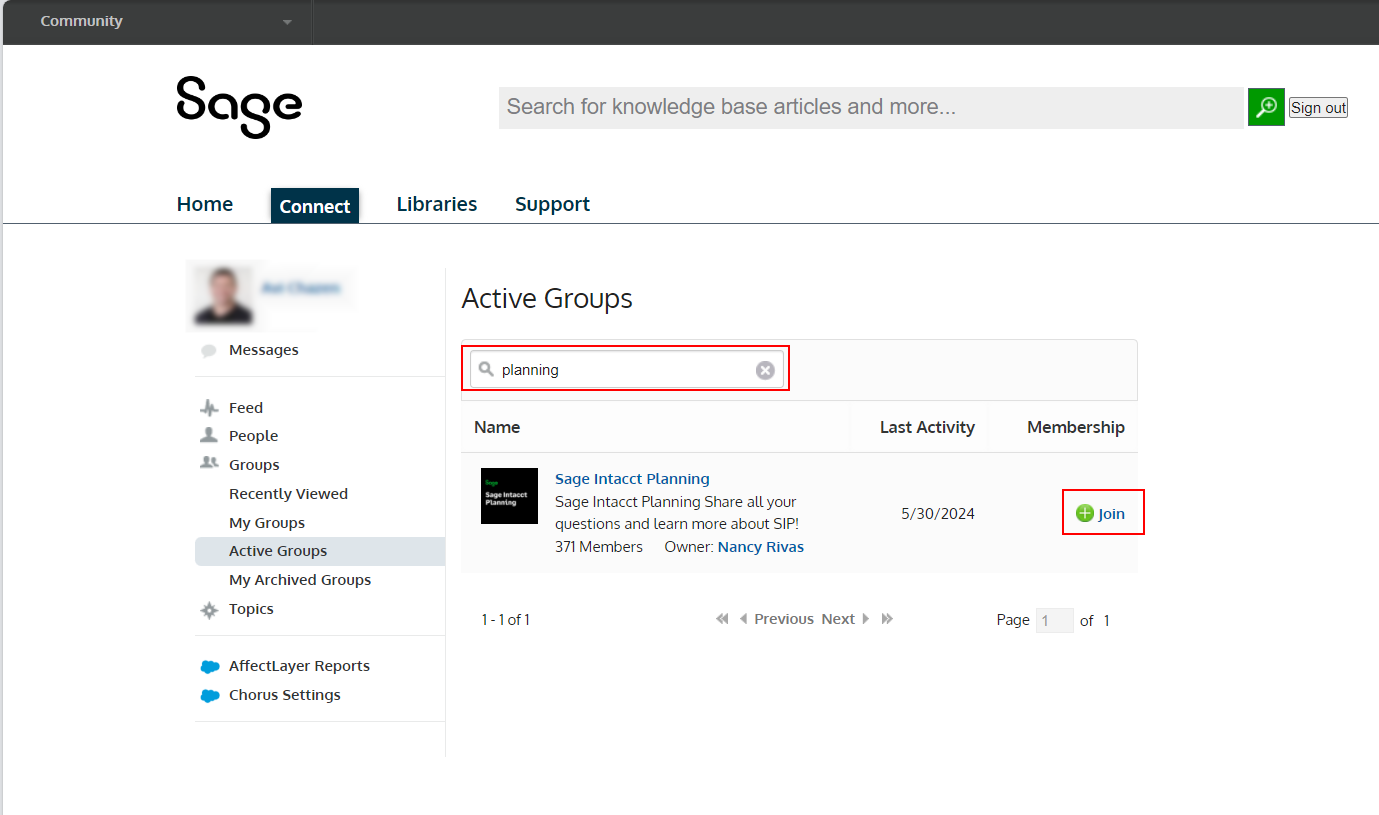
Task: Click the Feed pulse icon
Action: 209,408
